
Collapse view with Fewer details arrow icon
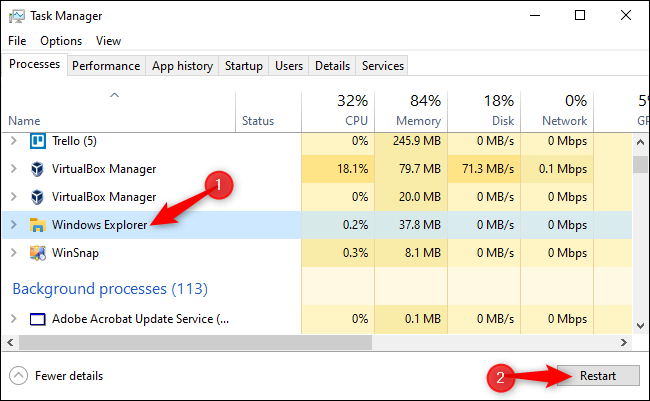pyautogui.click(x=18, y=376)
